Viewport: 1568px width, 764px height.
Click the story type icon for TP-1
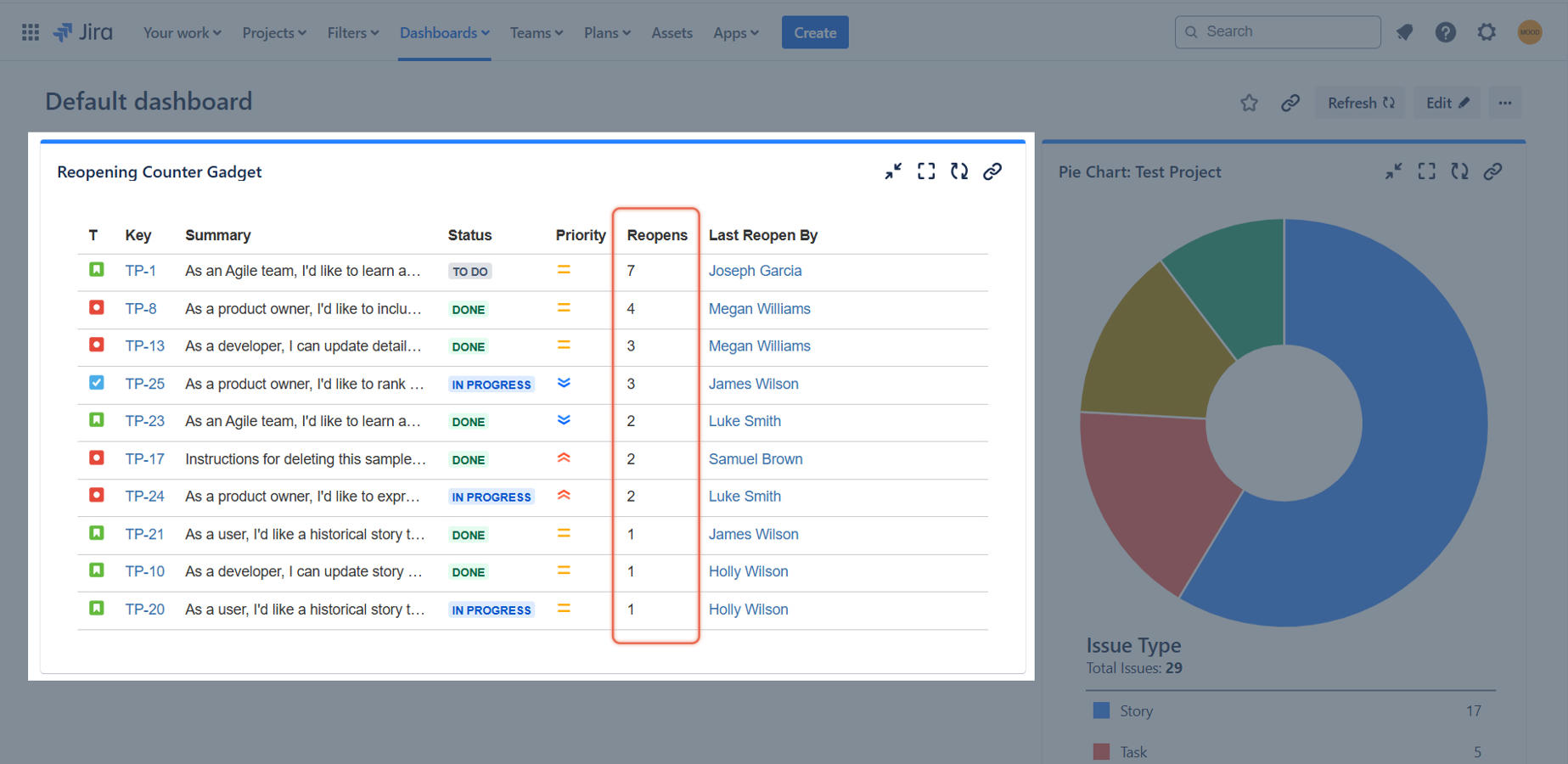click(97, 270)
